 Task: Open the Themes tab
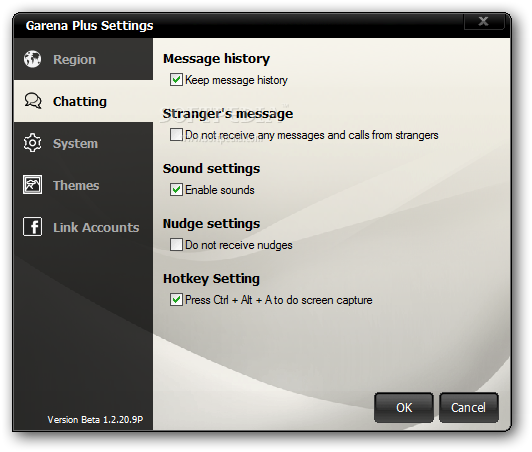tap(83, 185)
